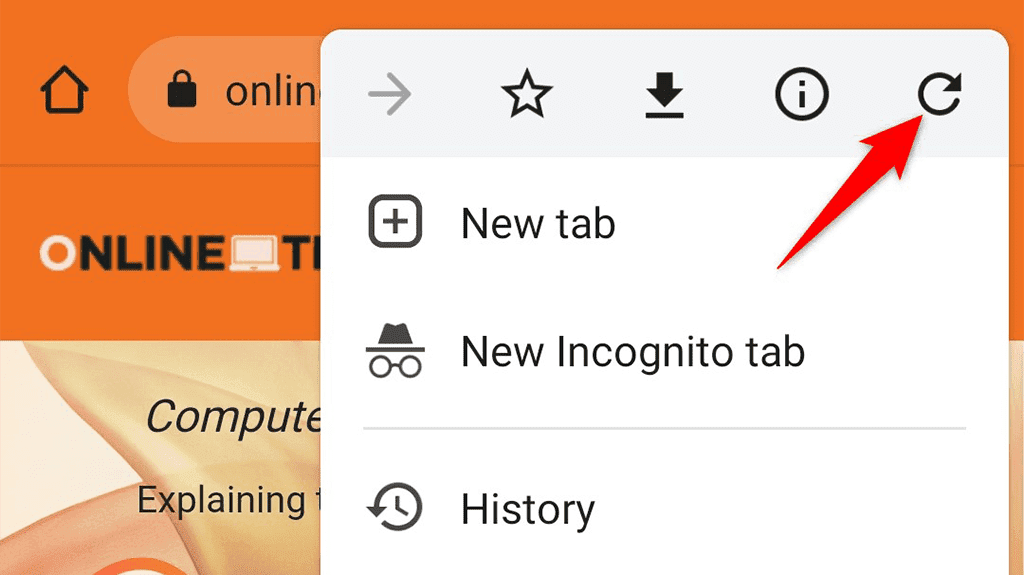Screen dimensions: 1024x575
Task: Click the italic "Compute" heading text
Action: (233, 416)
